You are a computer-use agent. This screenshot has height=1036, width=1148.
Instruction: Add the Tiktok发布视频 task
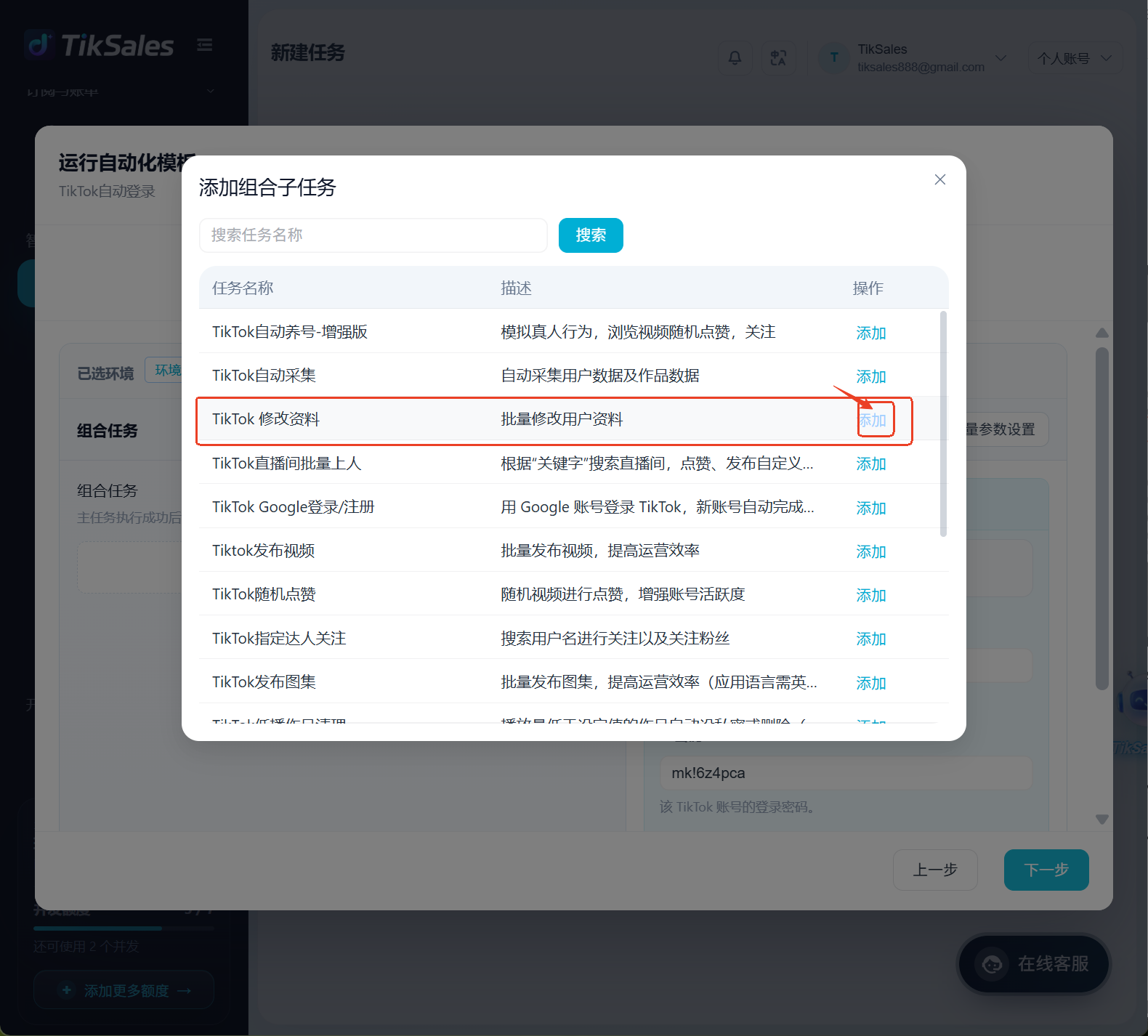click(871, 551)
